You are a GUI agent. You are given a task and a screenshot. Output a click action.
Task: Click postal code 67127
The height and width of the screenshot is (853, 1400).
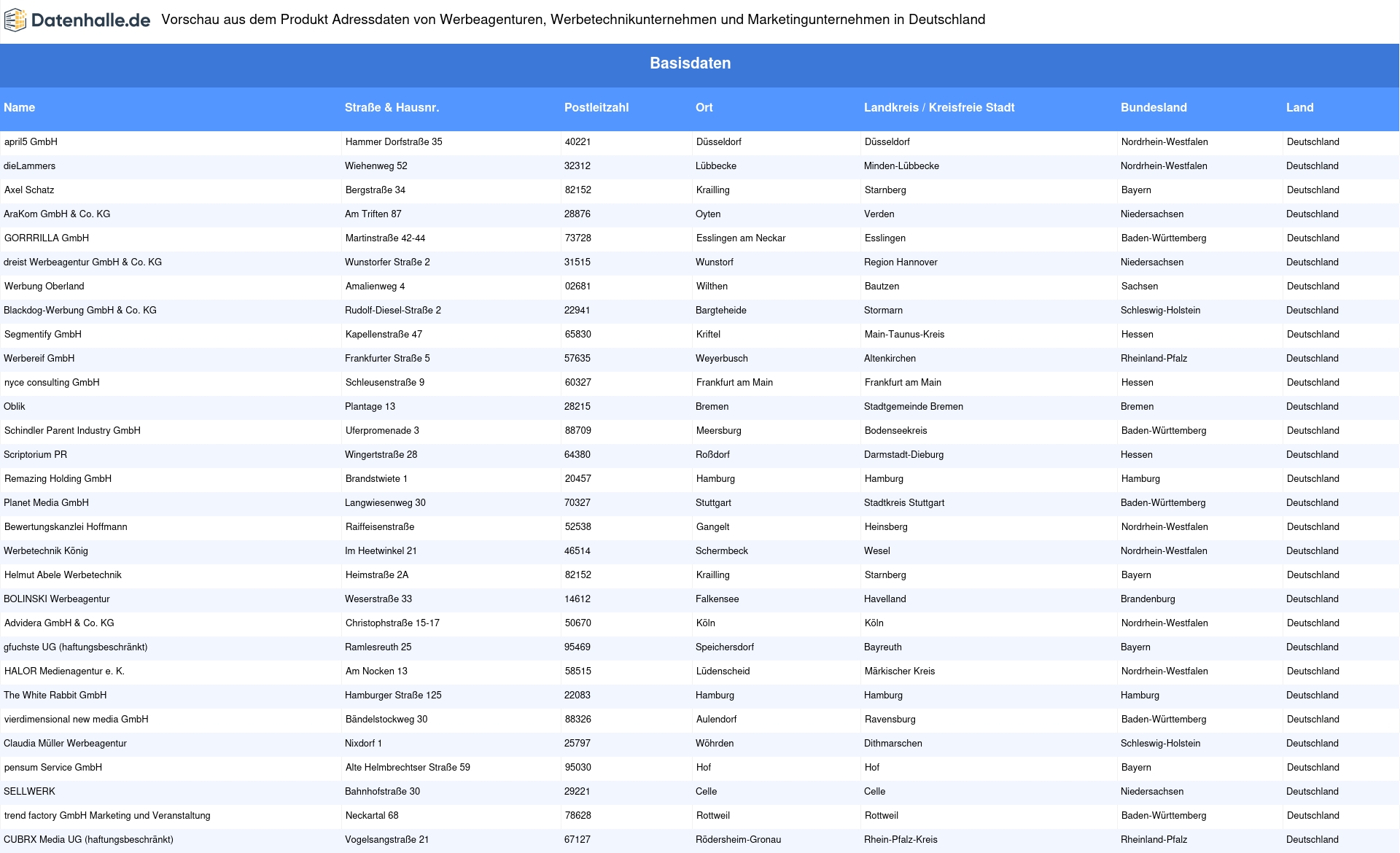577,840
